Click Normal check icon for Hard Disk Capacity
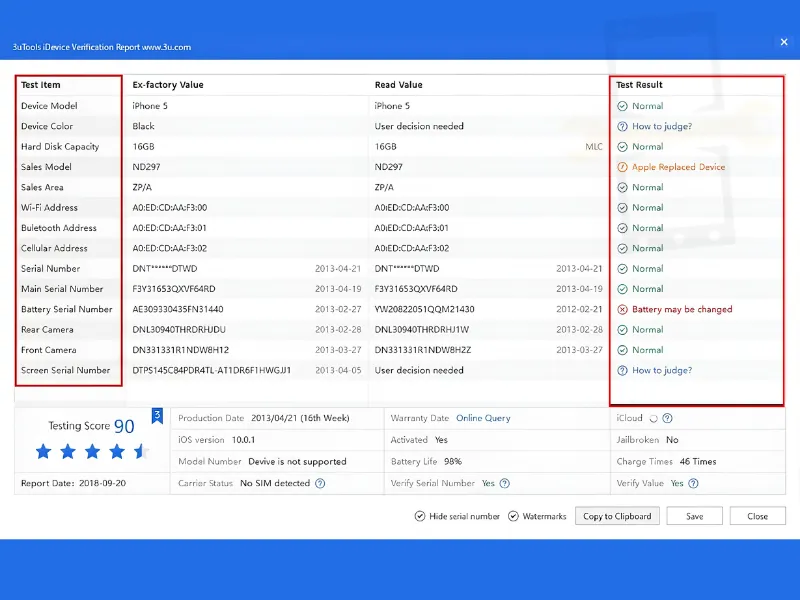 pos(622,147)
